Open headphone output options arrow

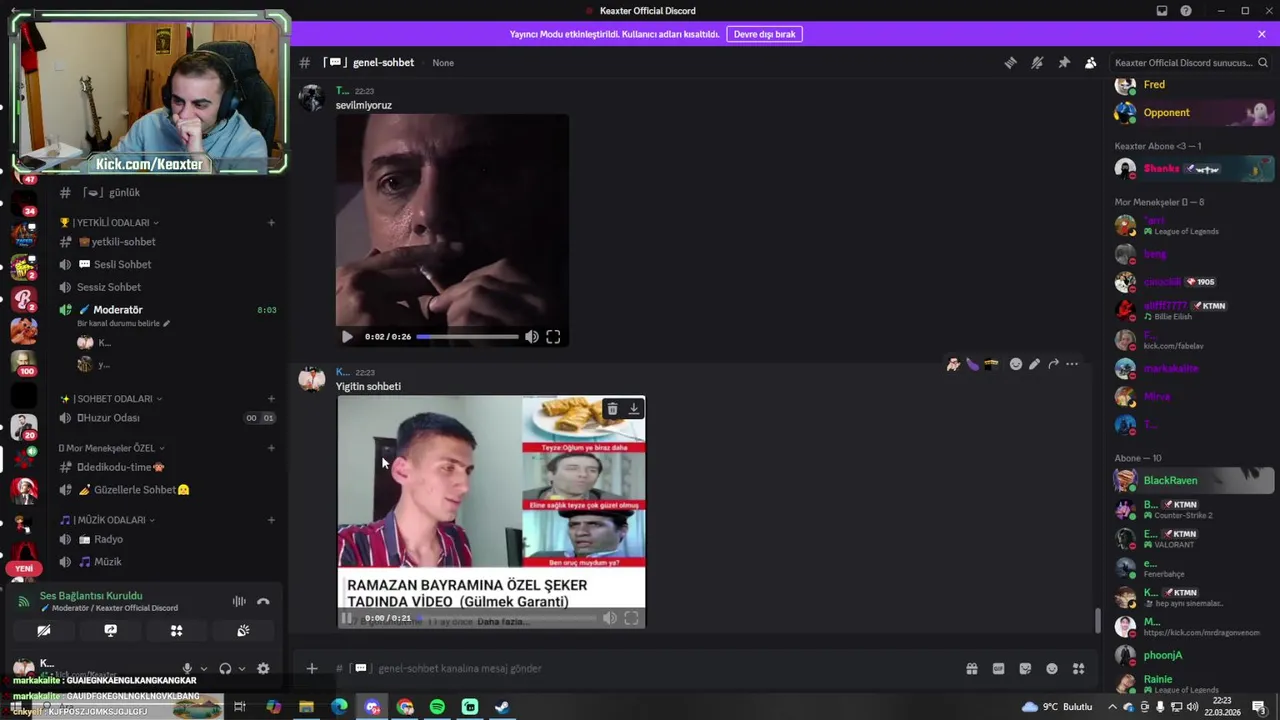242,668
